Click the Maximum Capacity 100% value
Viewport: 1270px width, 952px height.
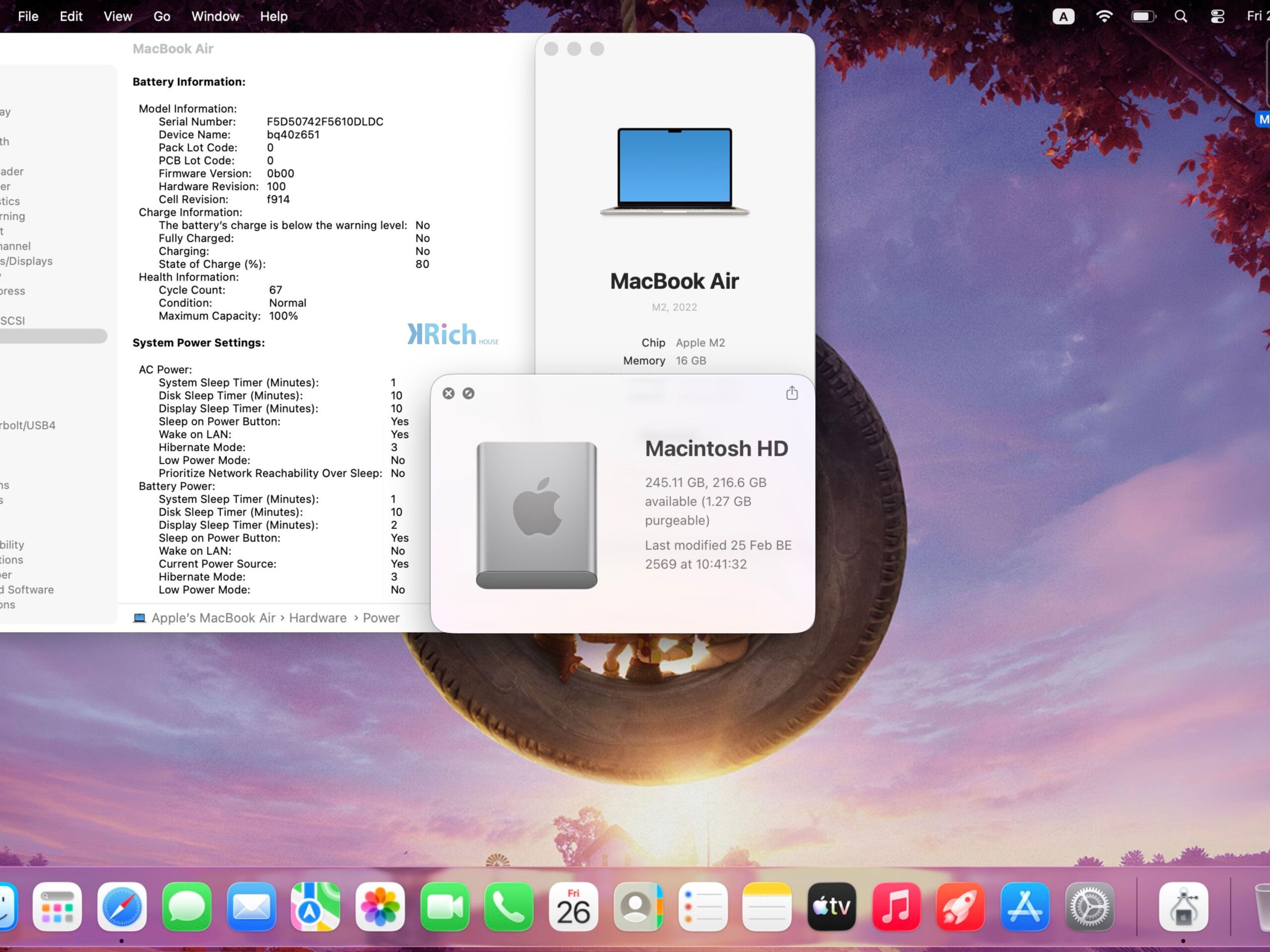click(x=283, y=316)
